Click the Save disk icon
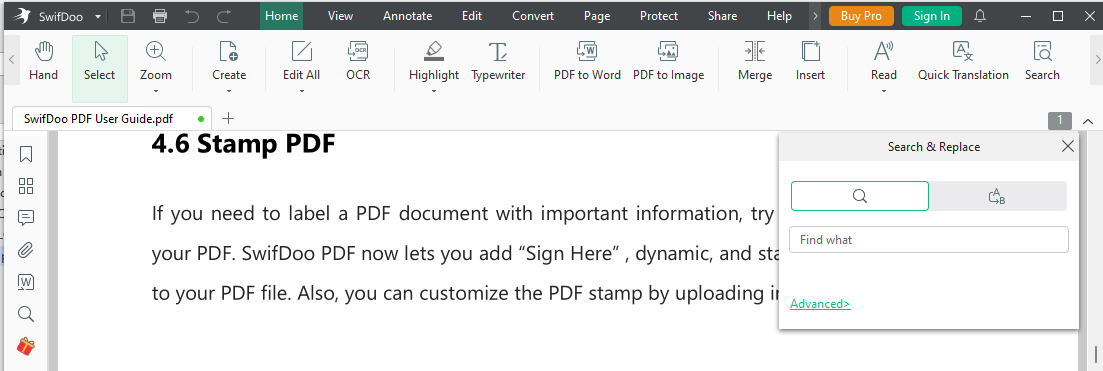Viewport: 1103px width, 371px height. click(x=128, y=15)
